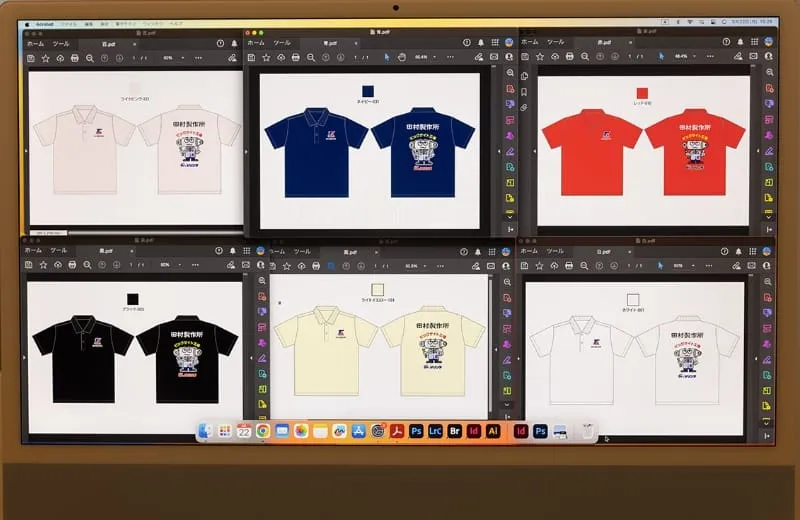
Task: Open apps grid in the red shirt window
Action: [x=754, y=42]
